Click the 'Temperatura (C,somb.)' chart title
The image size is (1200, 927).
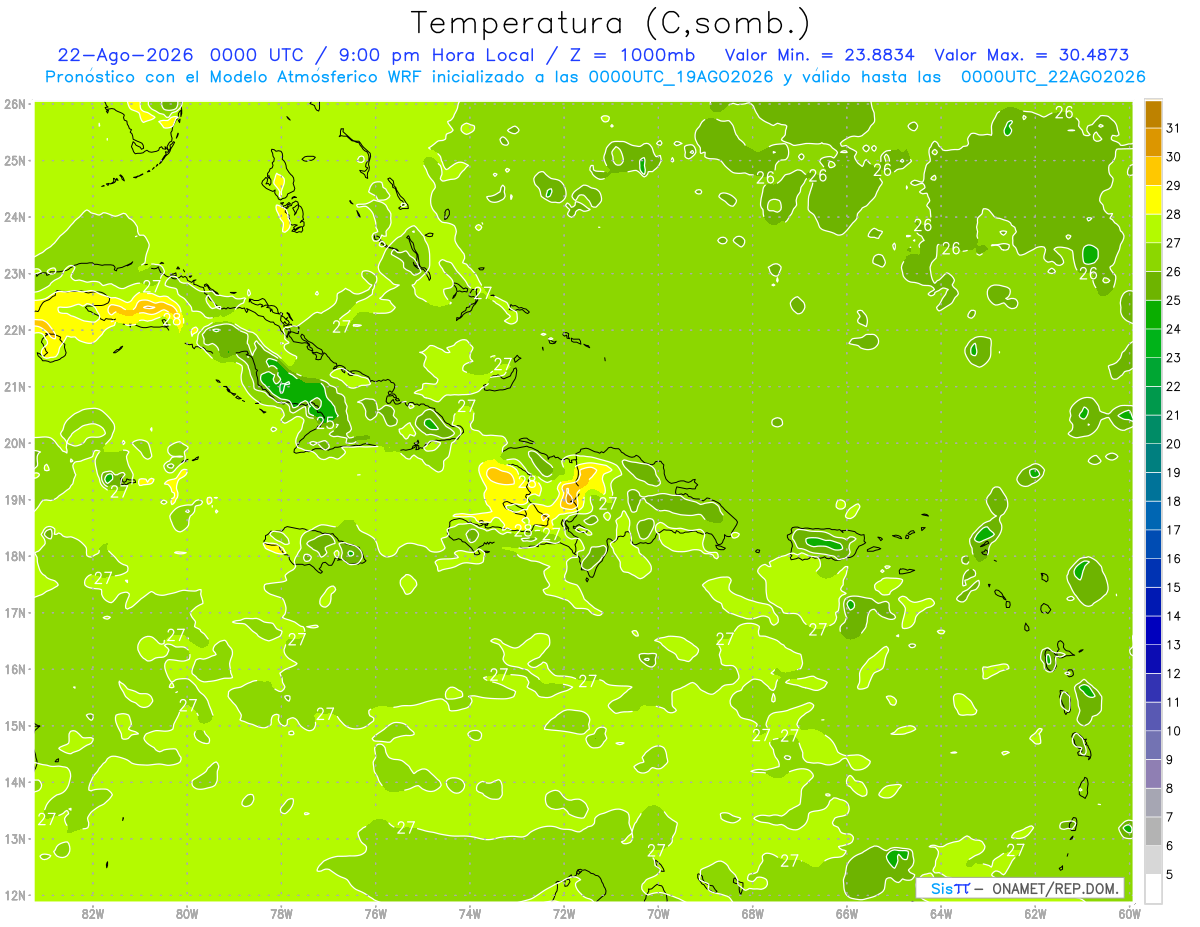pyautogui.click(x=611, y=23)
